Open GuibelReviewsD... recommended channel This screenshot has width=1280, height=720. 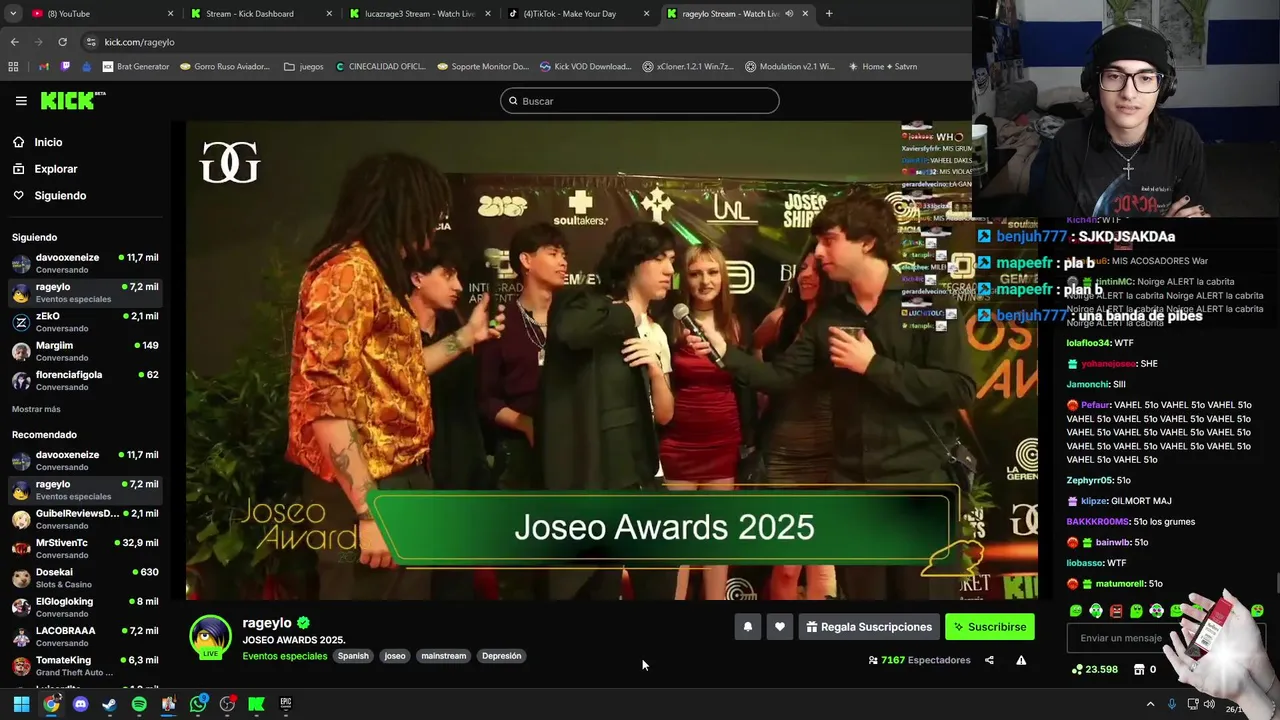85,519
